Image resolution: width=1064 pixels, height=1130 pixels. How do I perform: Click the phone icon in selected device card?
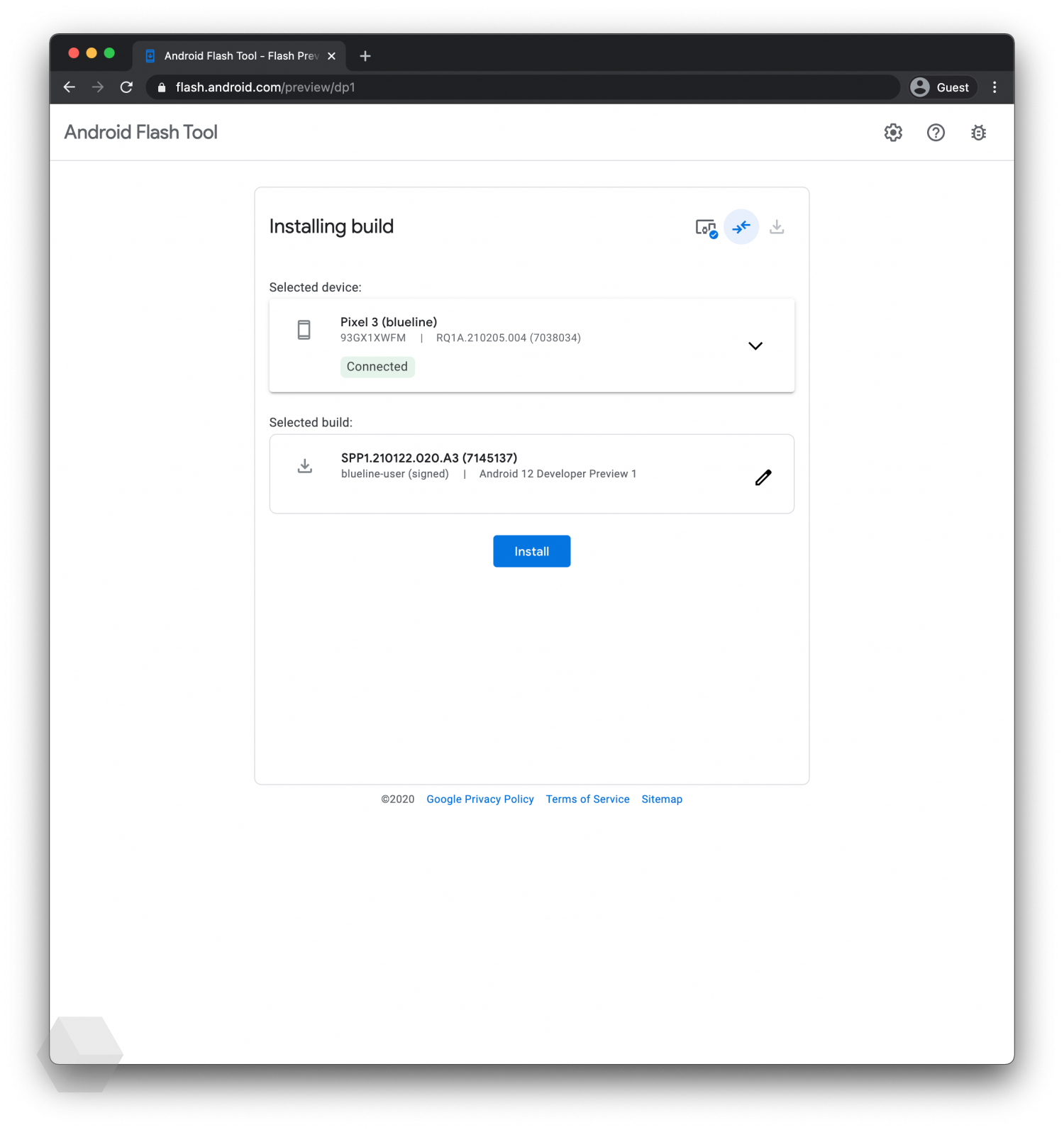[304, 330]
